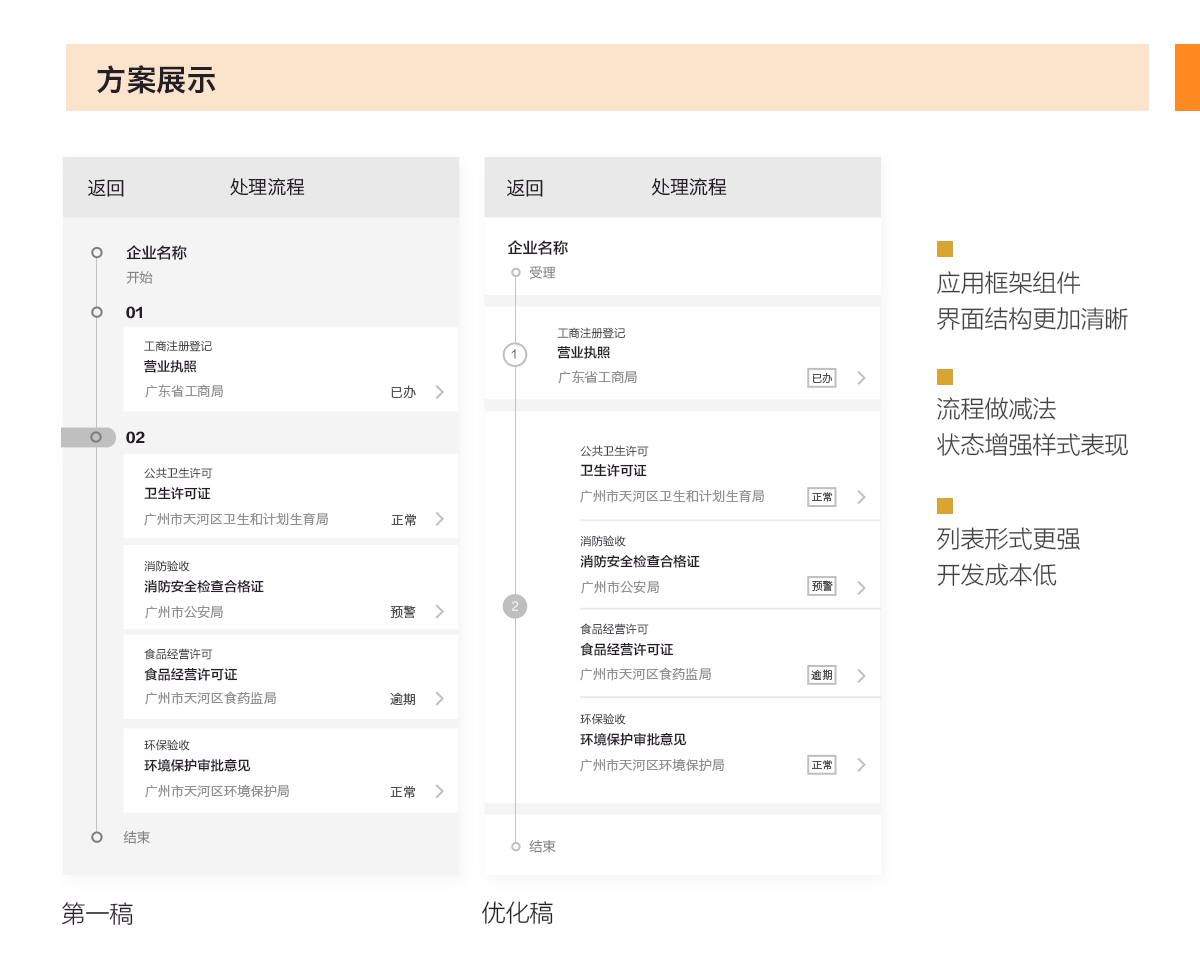Click the 结束 end node in 第一稿
Image resolution: width=1200 pixels, height=960 pixels.
[x=97, y=837]
